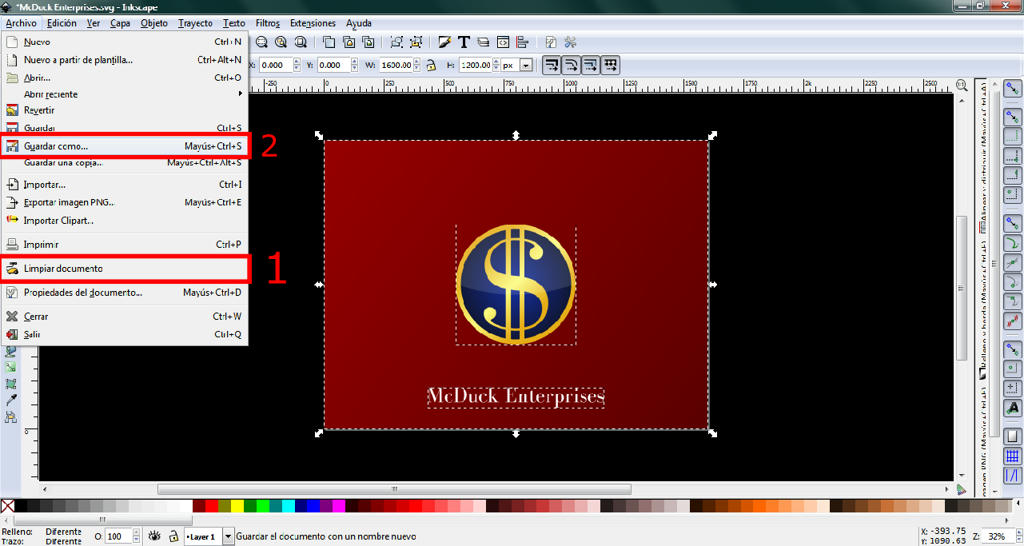Click the Group objects toolbar icon
The image size is (1024, 546).
(396, 42)
